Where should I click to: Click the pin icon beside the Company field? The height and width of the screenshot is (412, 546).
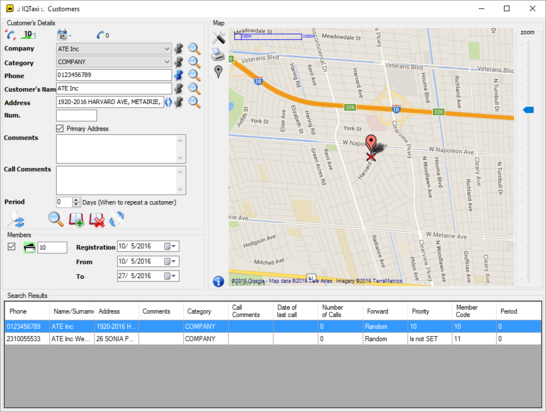pos(179,48)
